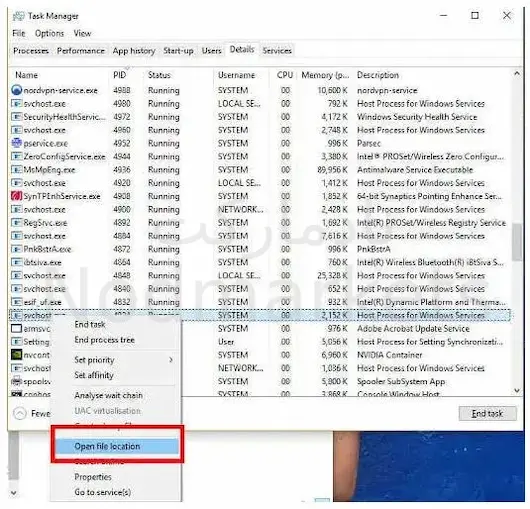Click 'Adobe Acrobat Update Service' description

click(x=413, y=328)
